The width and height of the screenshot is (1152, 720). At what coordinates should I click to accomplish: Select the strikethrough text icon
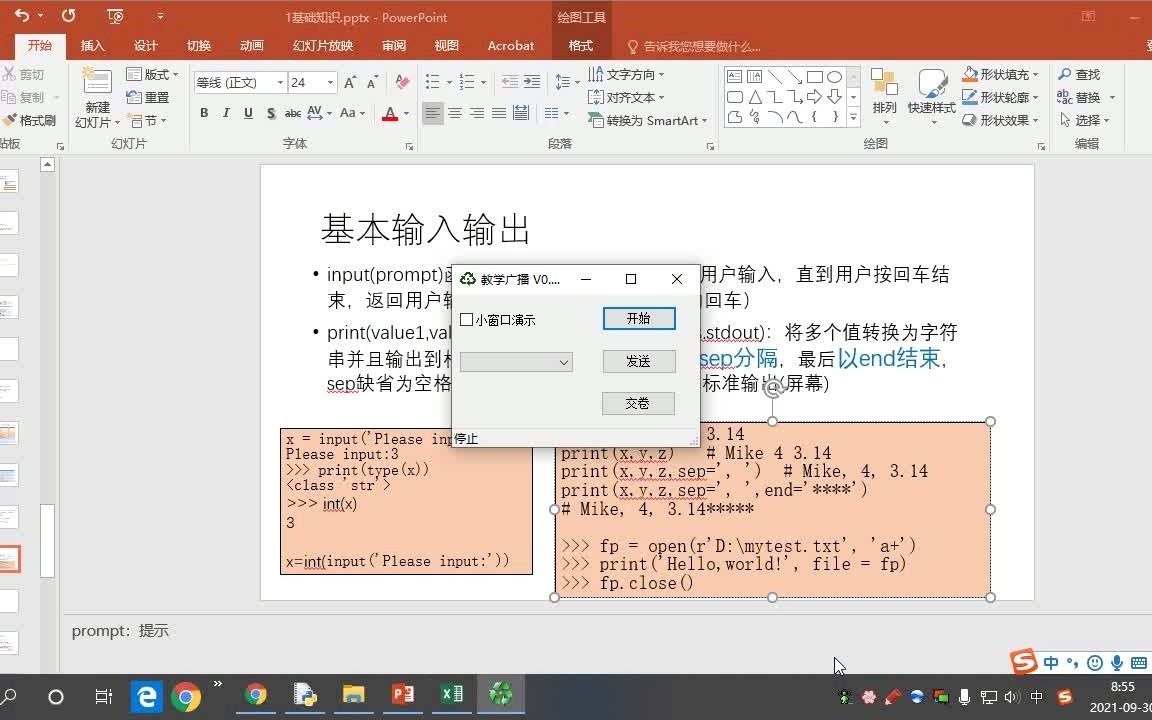[293, 113]
